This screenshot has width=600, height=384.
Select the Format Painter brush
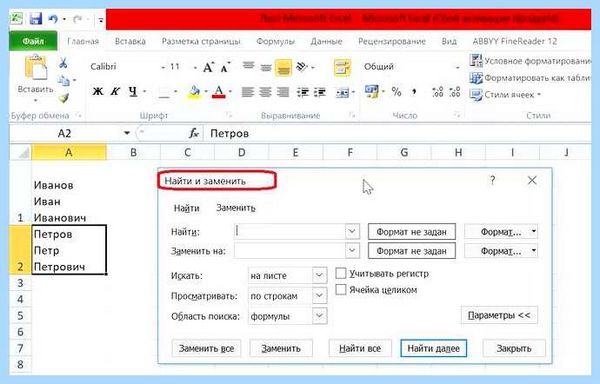64,98
